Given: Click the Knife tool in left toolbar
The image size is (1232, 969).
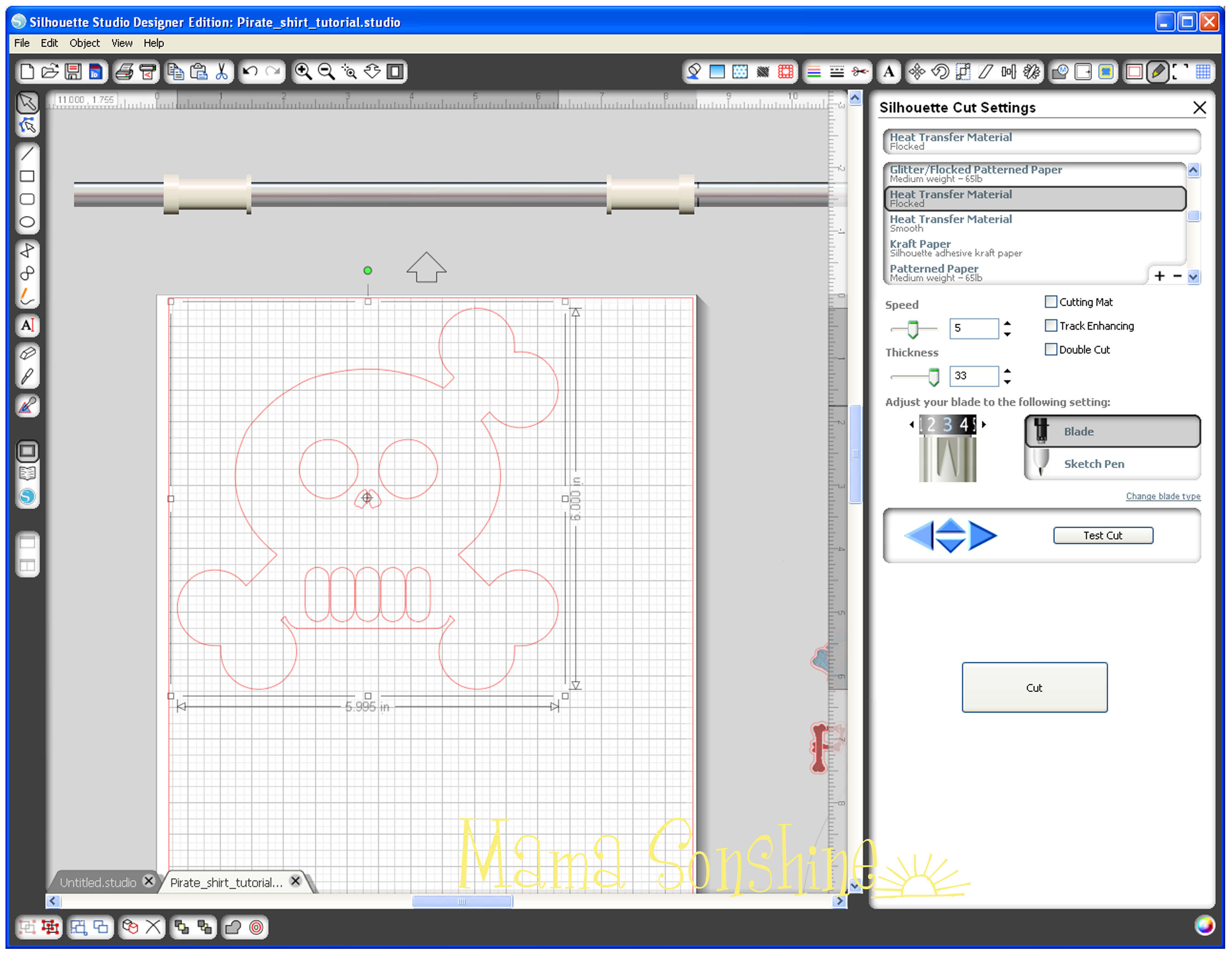Looking at the screenshot, I should pos(27,377).
